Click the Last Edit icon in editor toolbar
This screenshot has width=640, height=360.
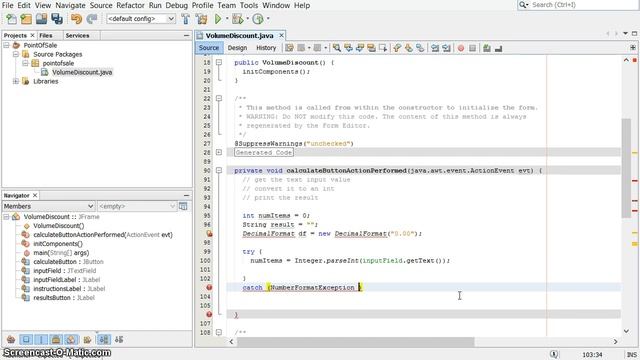(x=289, y=48)
